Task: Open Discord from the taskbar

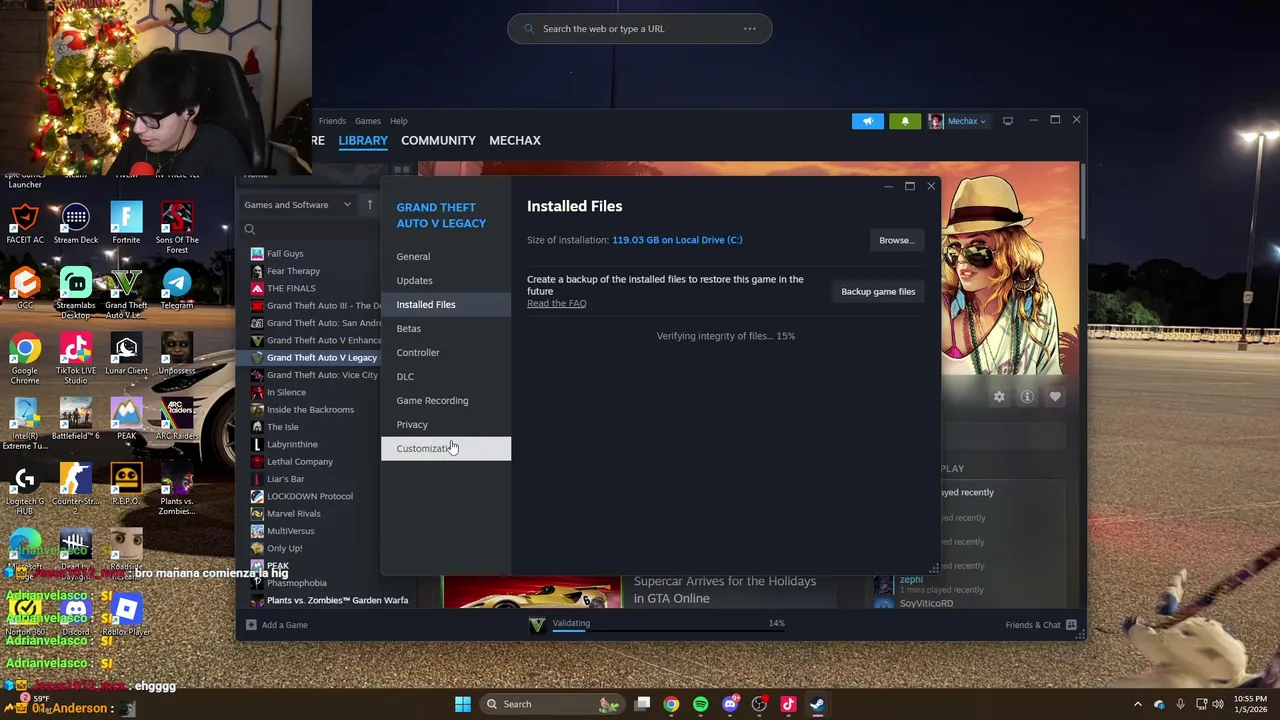Action: (730, 704)
